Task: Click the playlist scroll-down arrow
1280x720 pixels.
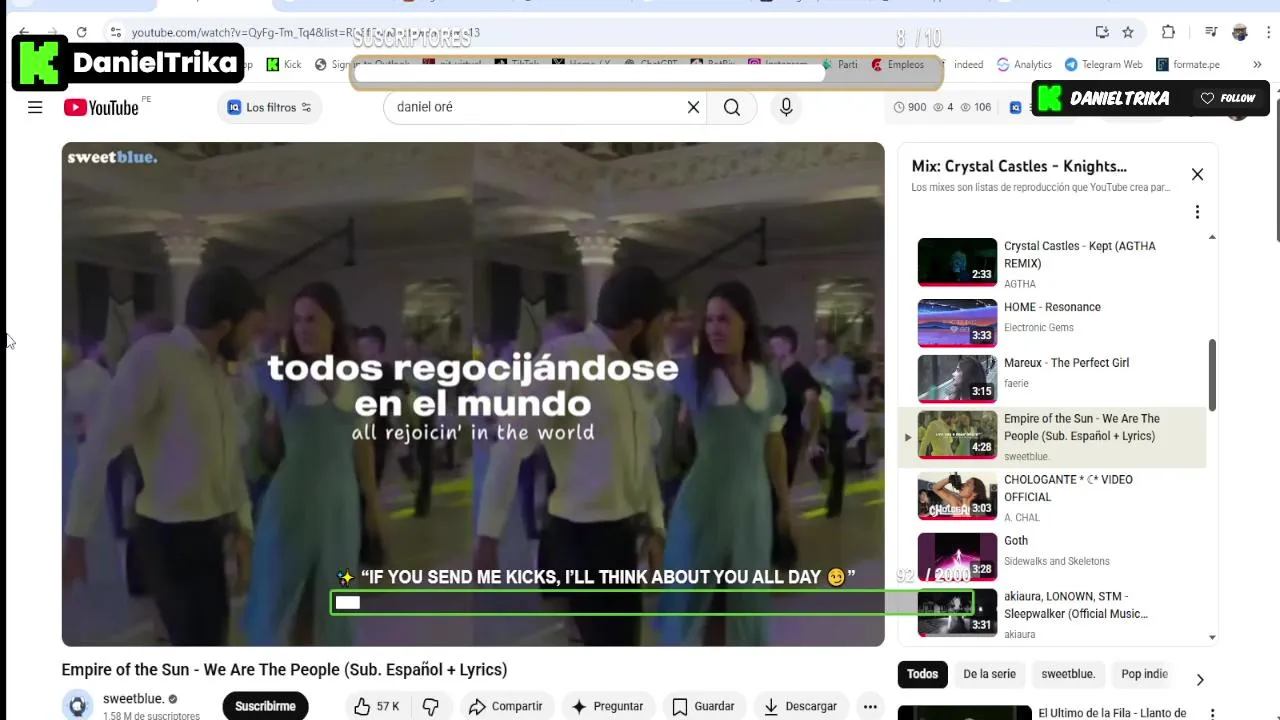Action: pos(1212,637)
